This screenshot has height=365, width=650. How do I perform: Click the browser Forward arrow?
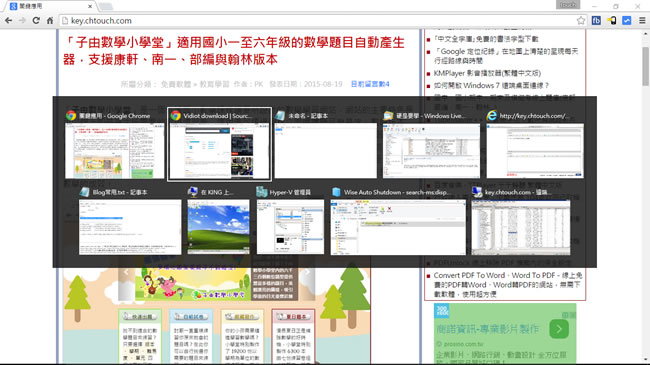coord(22,20)
